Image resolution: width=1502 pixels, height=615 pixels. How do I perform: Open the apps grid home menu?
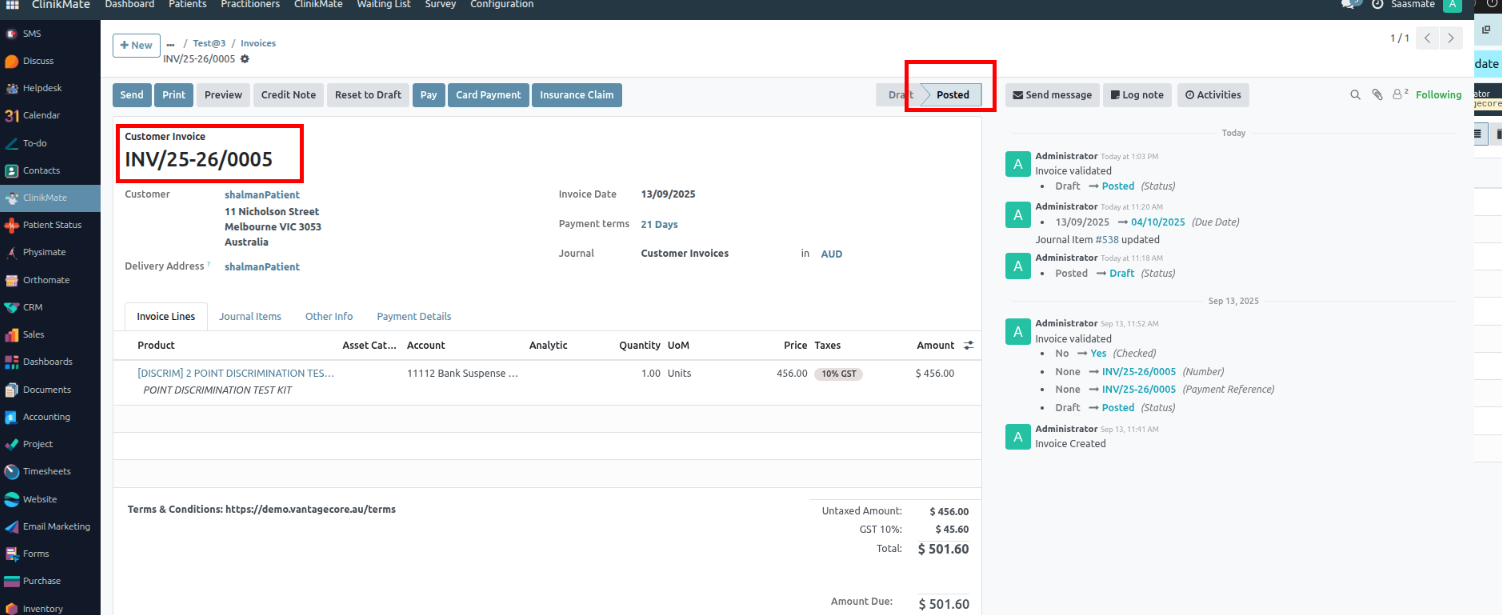[12, 5]
